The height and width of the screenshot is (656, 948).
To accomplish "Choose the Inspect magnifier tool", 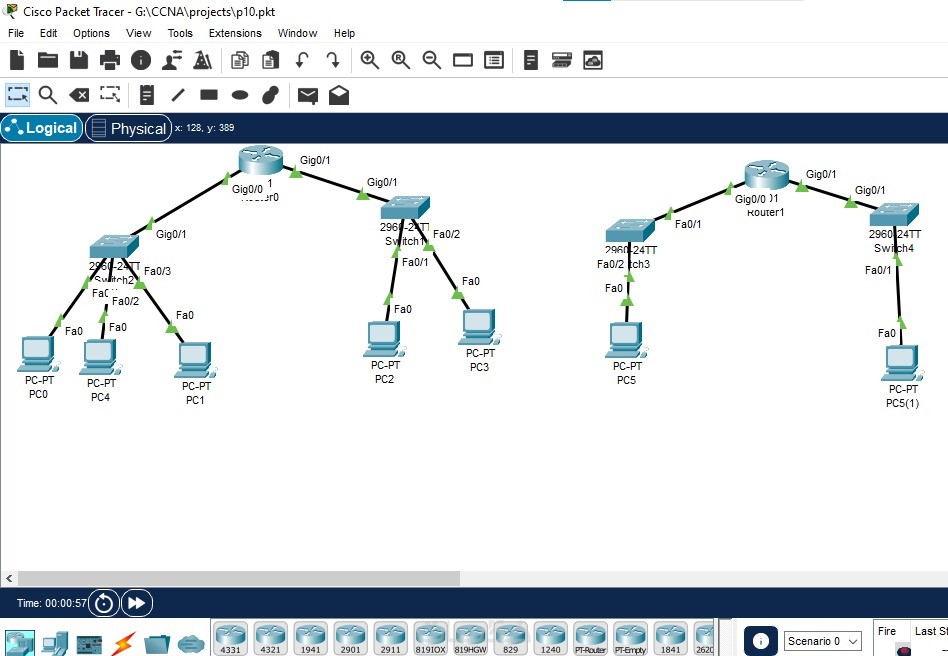I will point(48,95).
